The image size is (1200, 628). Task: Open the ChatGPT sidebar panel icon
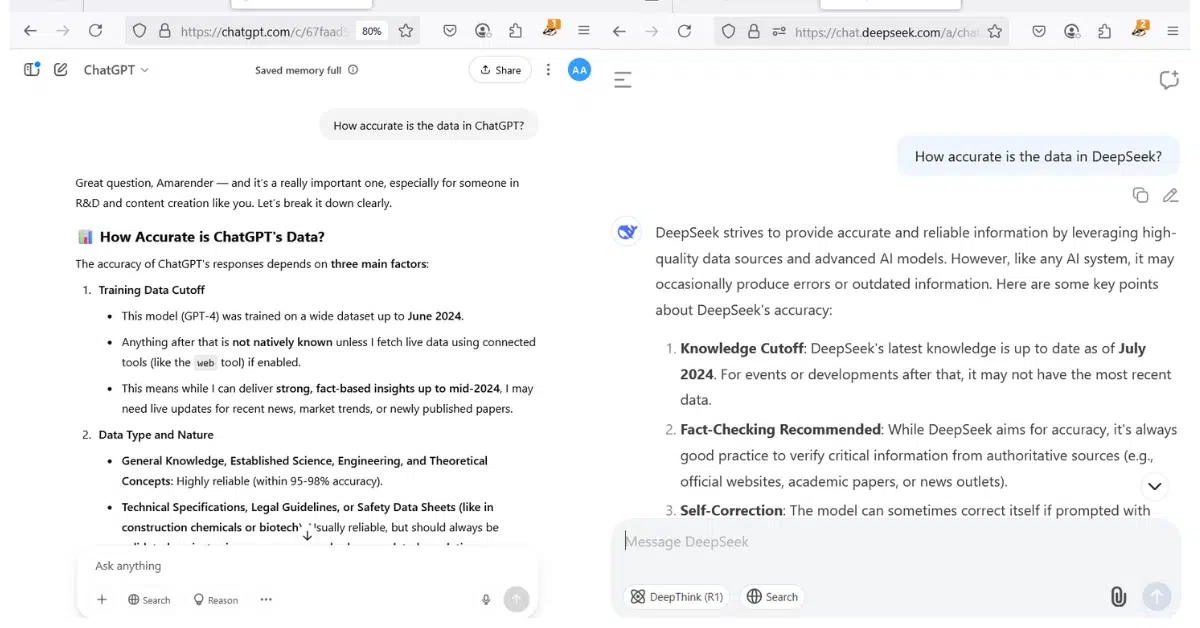32,70
